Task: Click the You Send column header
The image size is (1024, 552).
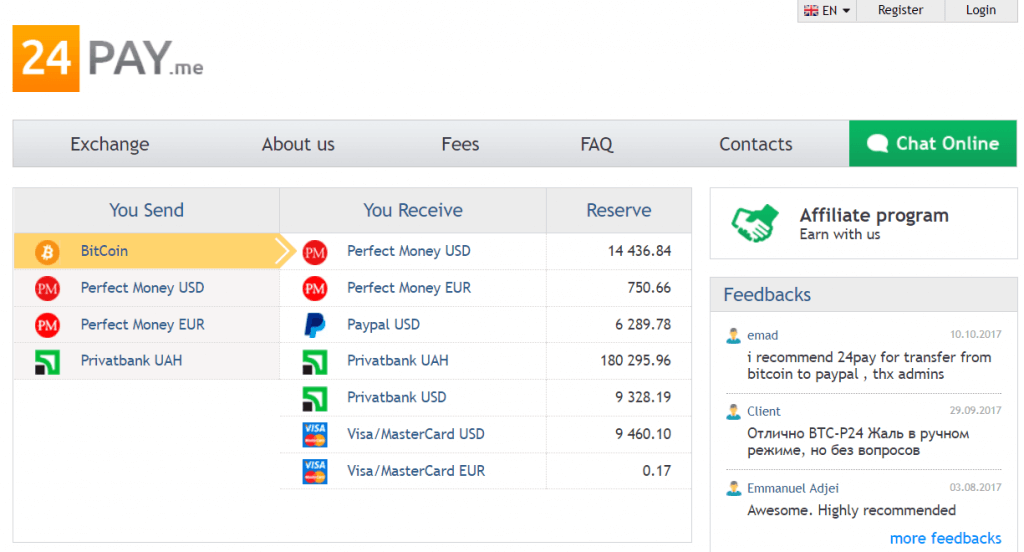Action: 146,210
